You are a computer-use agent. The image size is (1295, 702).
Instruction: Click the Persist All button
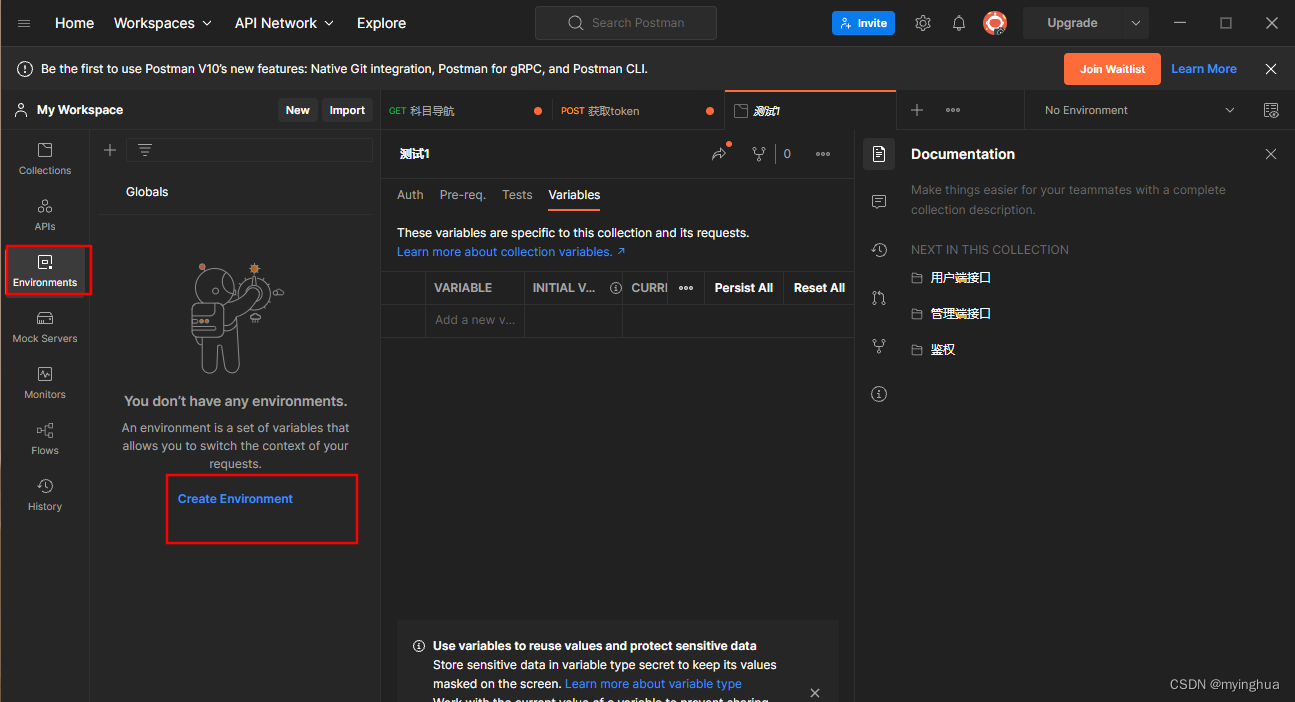[x=743, y=288]
